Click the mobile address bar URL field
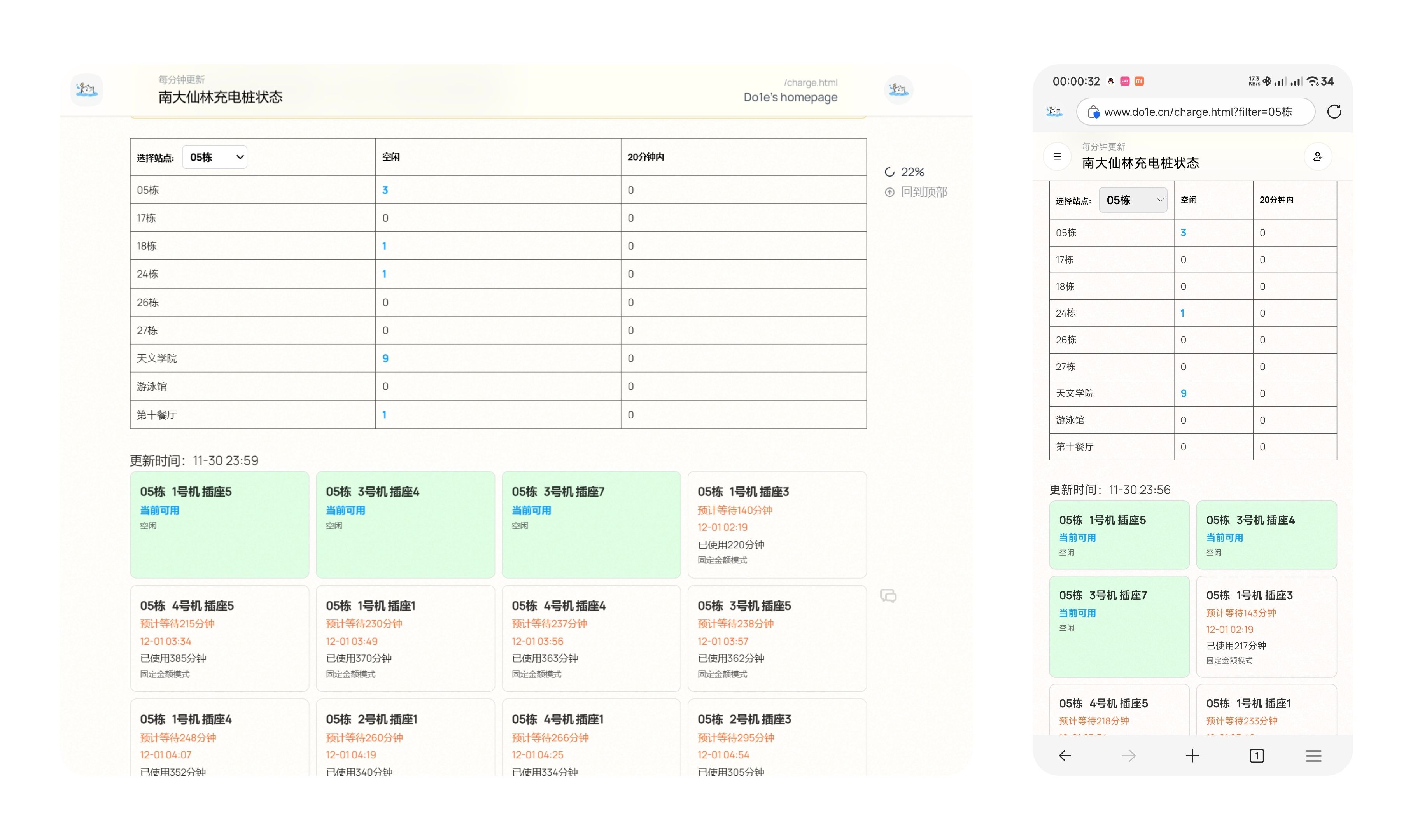Image resolution: width=1413 pixels, height=840 pixels. point(1197,112)
